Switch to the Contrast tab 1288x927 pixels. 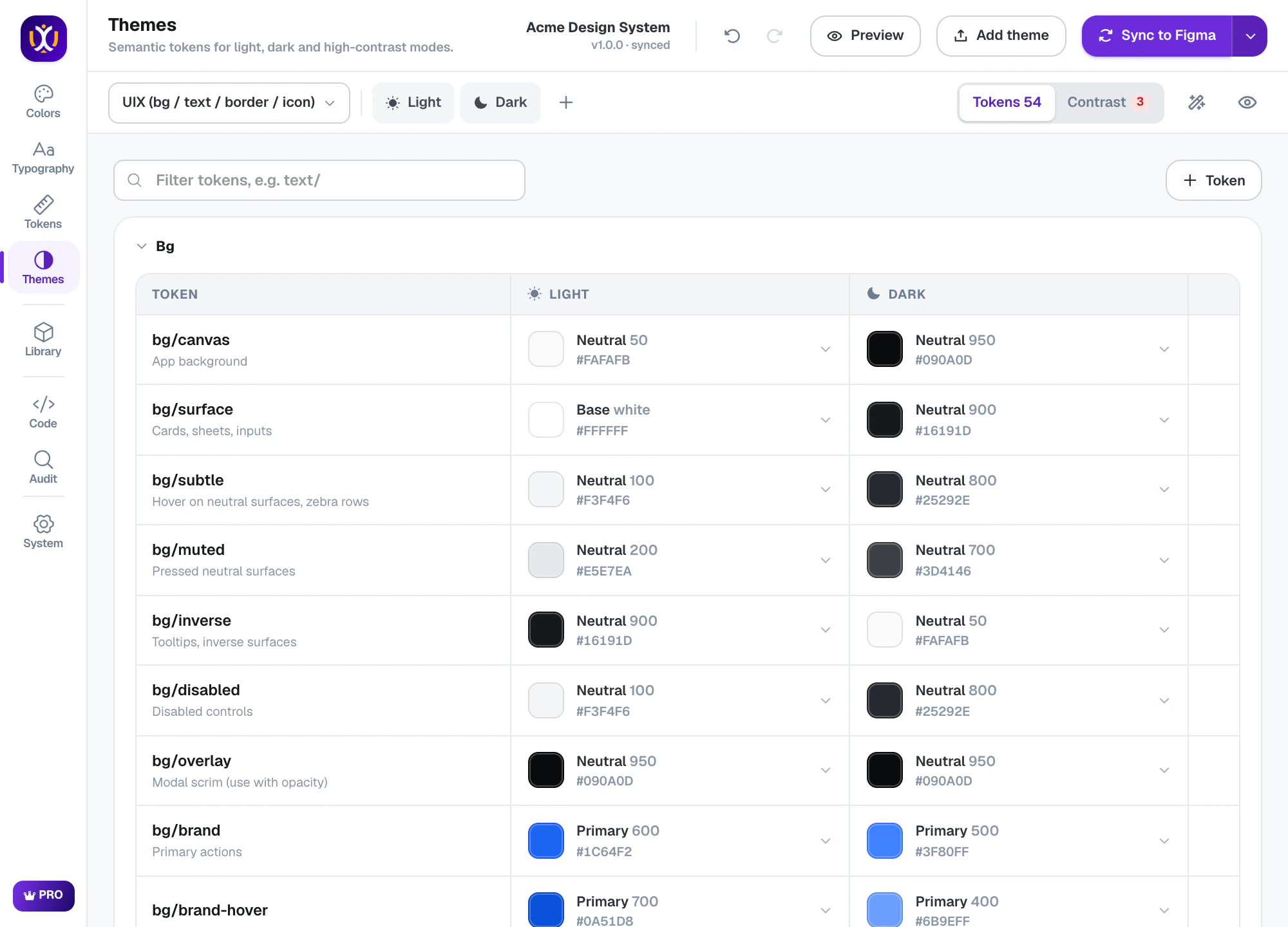pos(1108,102)
